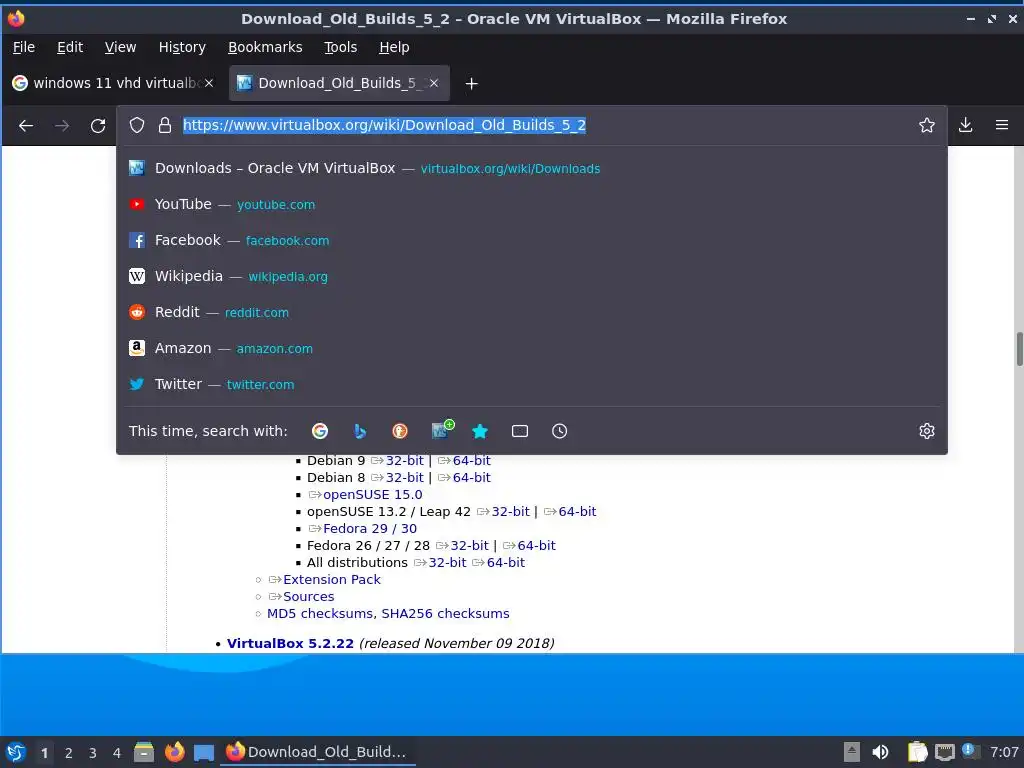Open Debian 8 64-bit download link

click(x=471, y=477)
